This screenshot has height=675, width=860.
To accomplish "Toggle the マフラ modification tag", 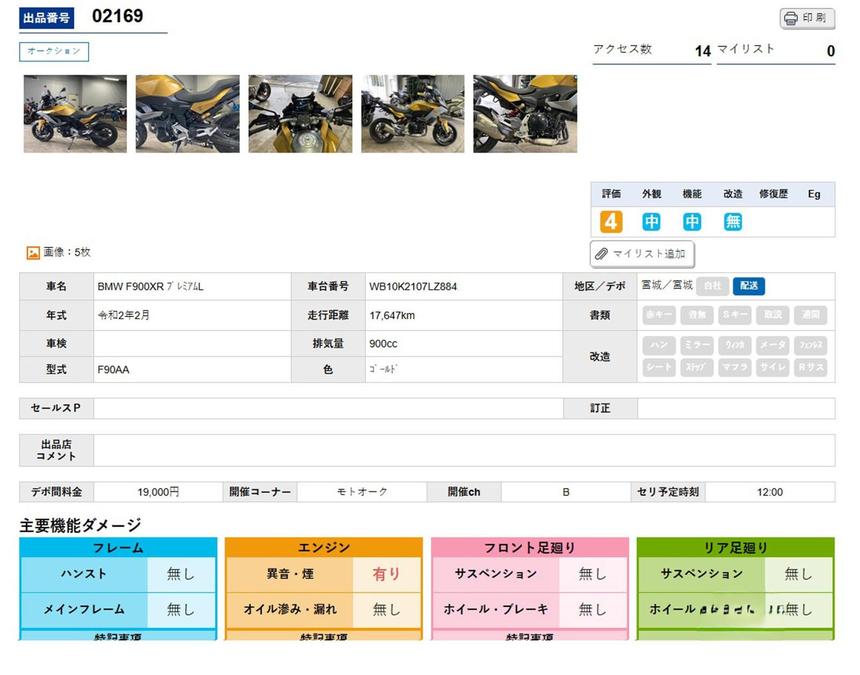I will pyautogui.click(x=735, y=367).
